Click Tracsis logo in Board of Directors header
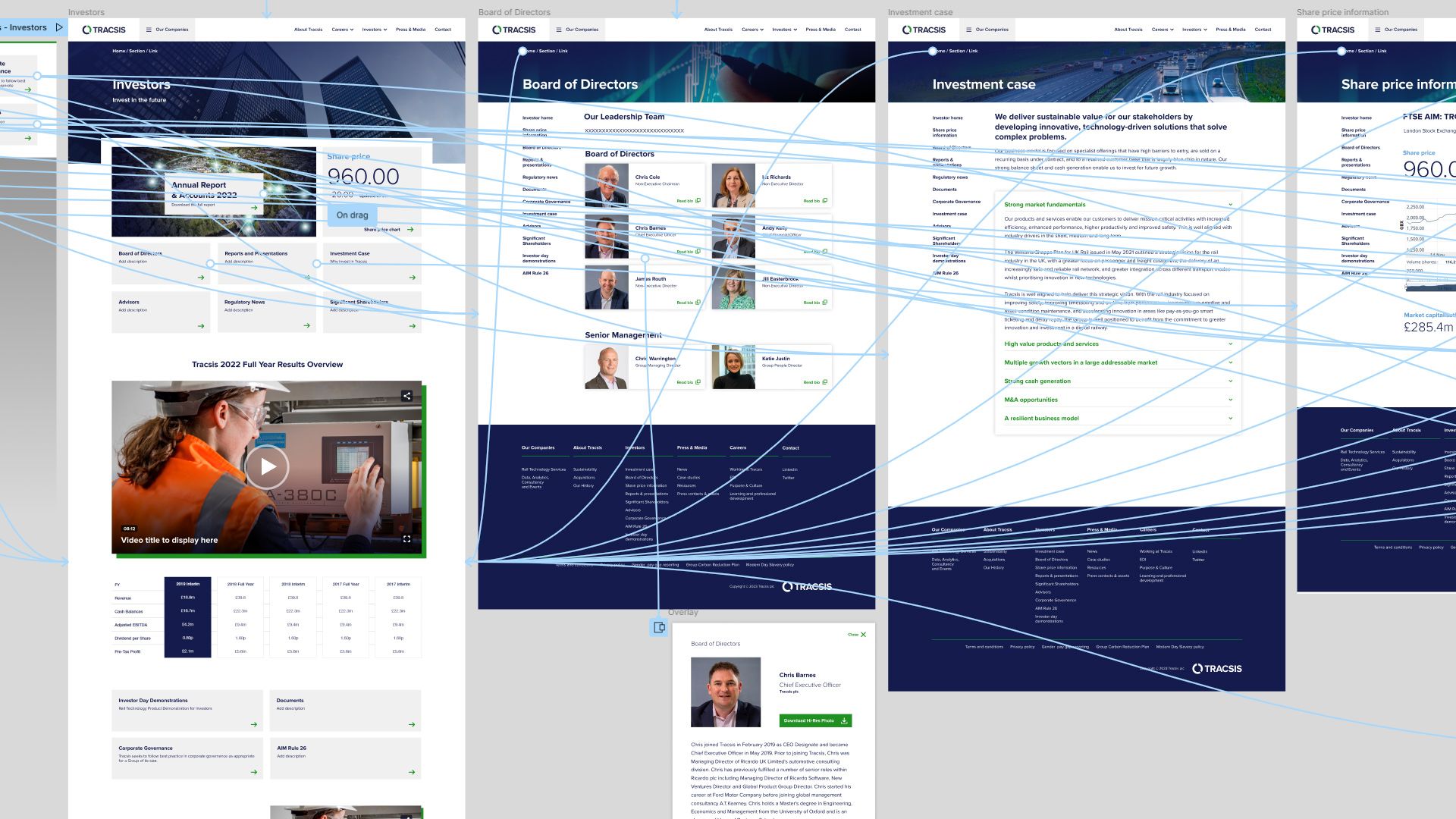The height and width of the screenshot is (819, 1456). pyautogui.click(x=514, y=30)
